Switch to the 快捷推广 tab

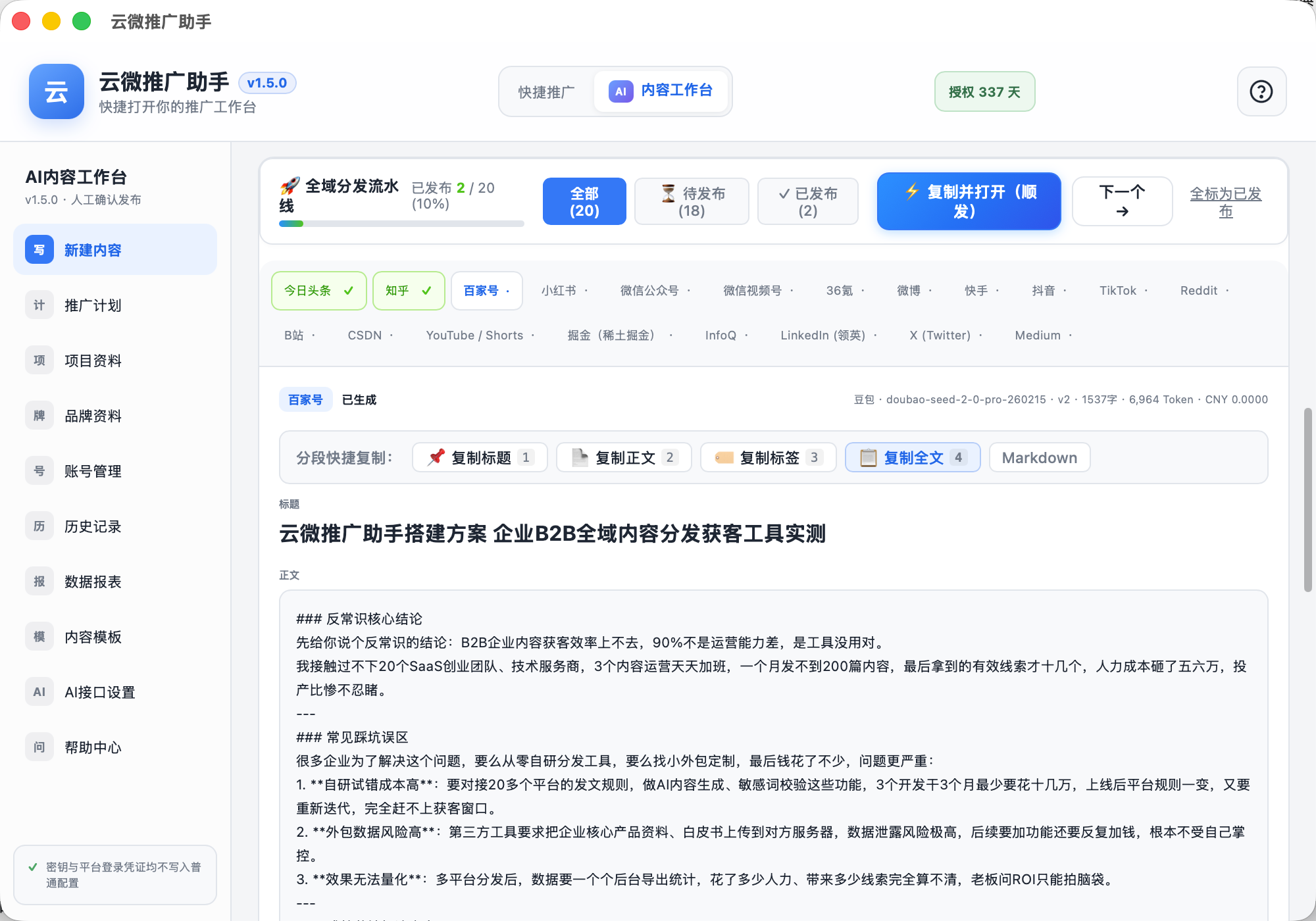pos(546,92)
